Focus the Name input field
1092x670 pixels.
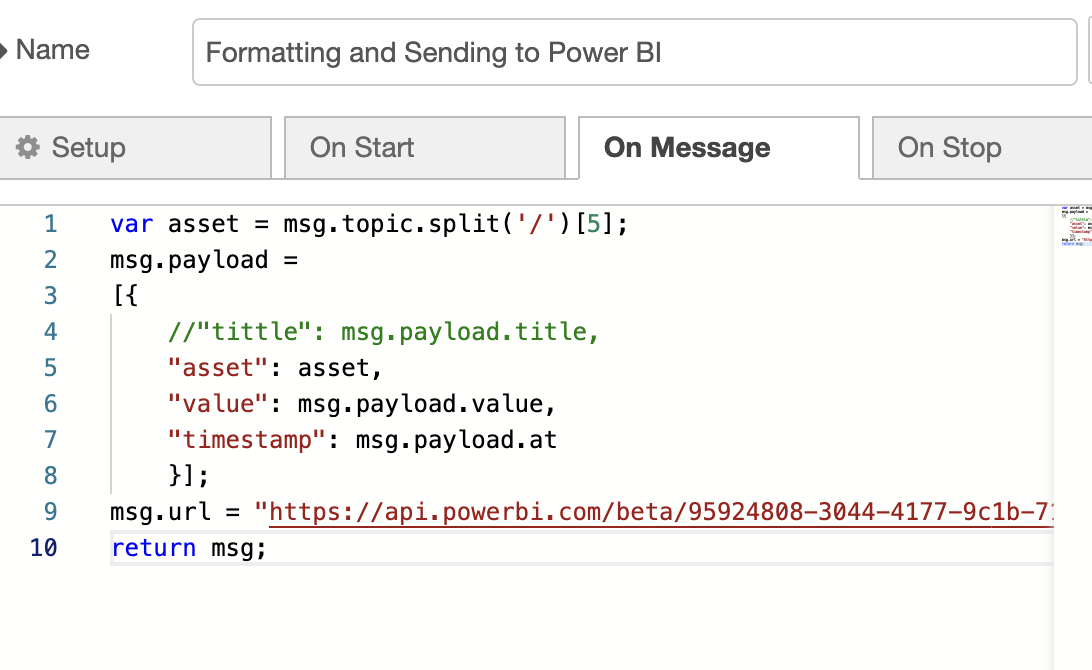634,52
